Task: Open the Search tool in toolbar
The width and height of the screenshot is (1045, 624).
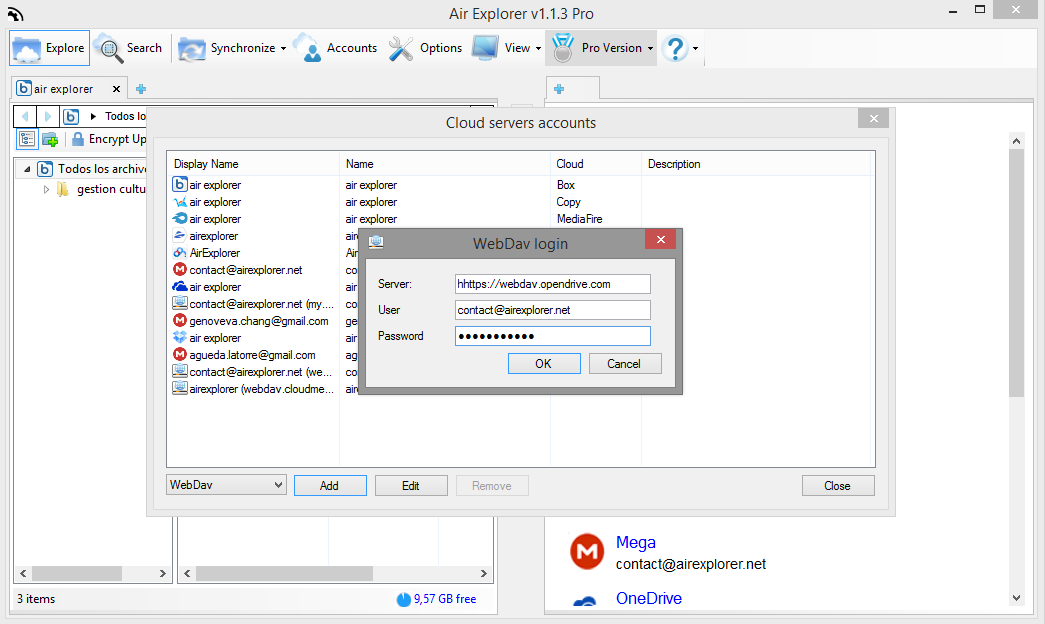Action: [x=128, y=48]
